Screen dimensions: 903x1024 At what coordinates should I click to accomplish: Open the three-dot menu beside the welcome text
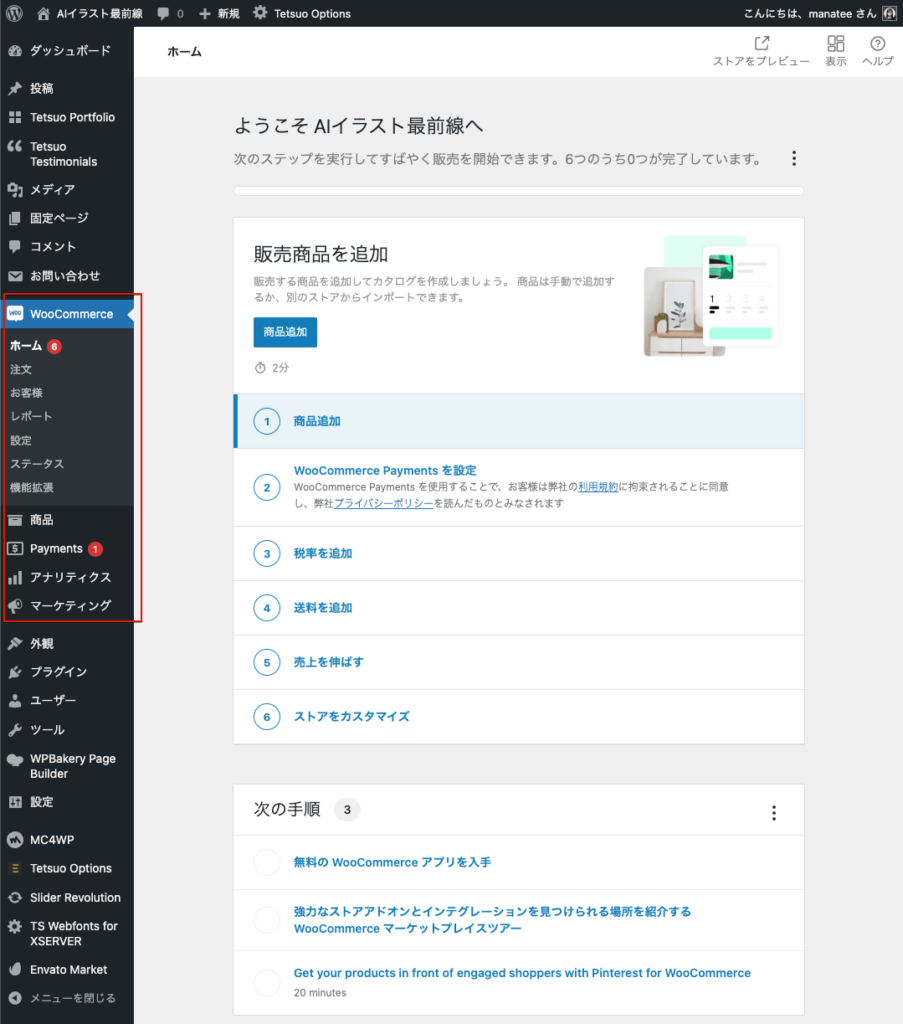tap(794, 159)
